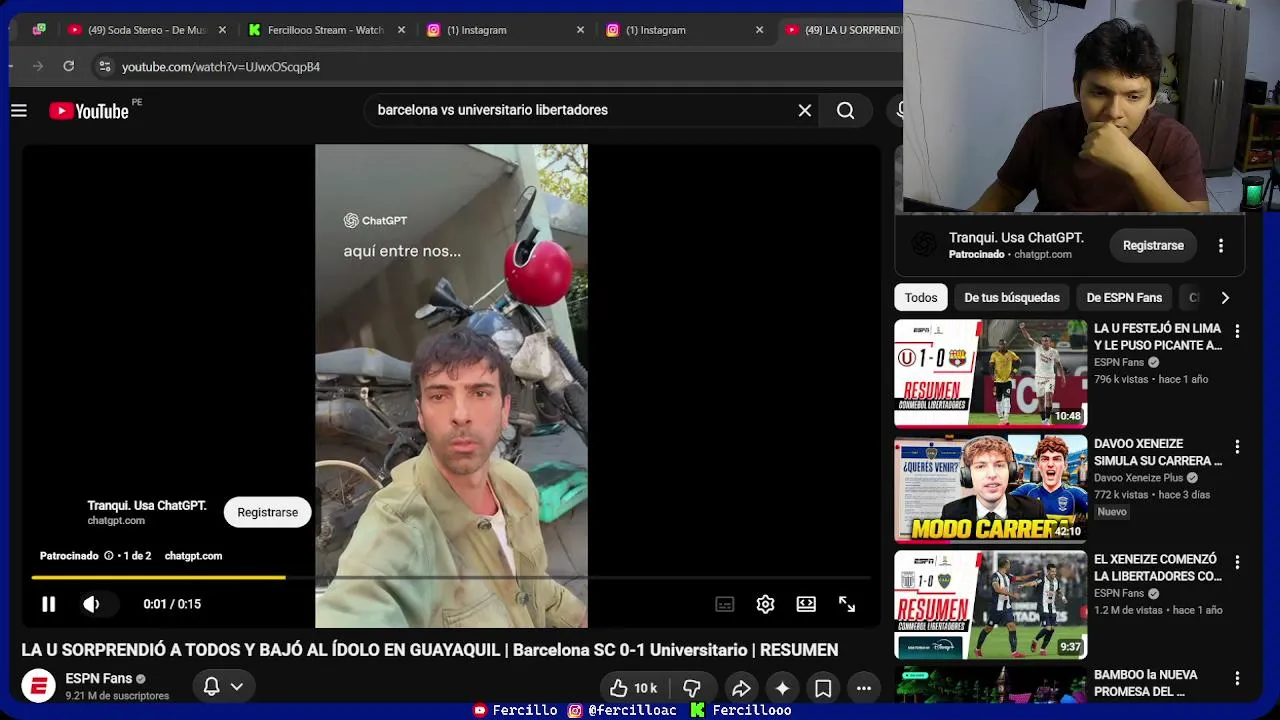
Task: Clear the search query with the X
Action: [x=805, y=110]
